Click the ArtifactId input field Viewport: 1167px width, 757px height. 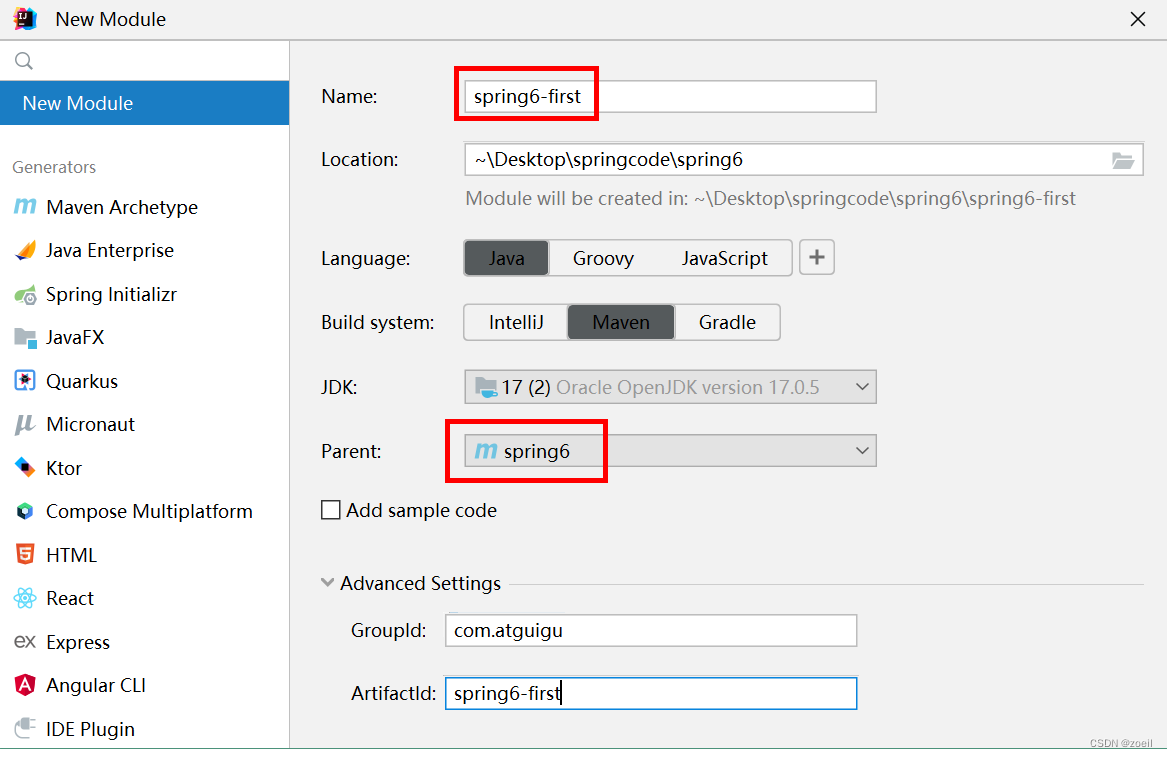click(x=651, y=693)
